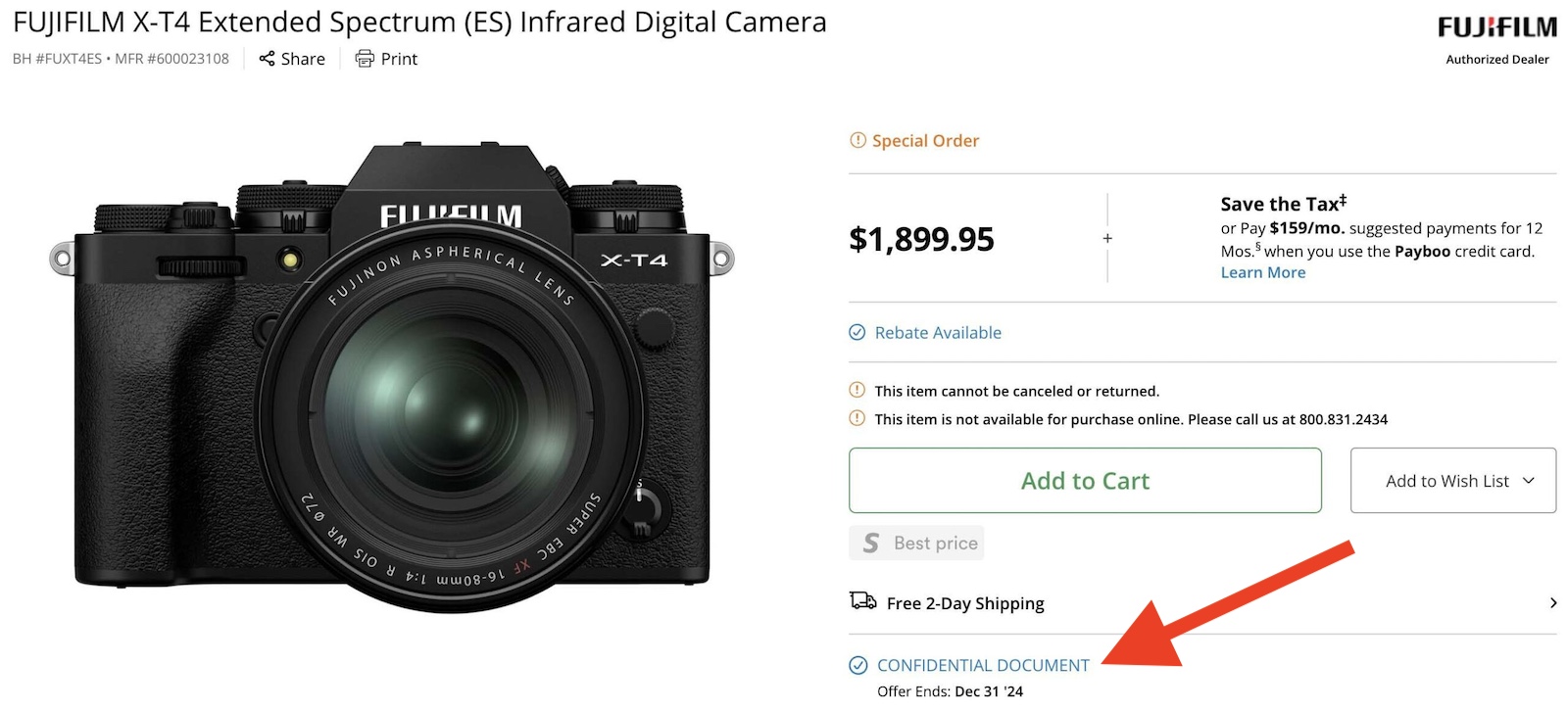Image resolution: width=1568 pixels, height=711 pixels.
Task: Click the Special Order alert icon
Action: pos(857,140)
